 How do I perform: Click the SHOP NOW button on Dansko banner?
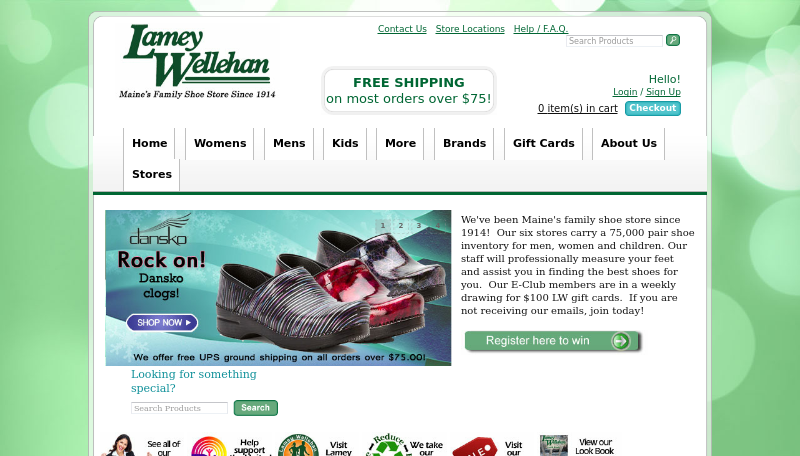tap(162, 322)
